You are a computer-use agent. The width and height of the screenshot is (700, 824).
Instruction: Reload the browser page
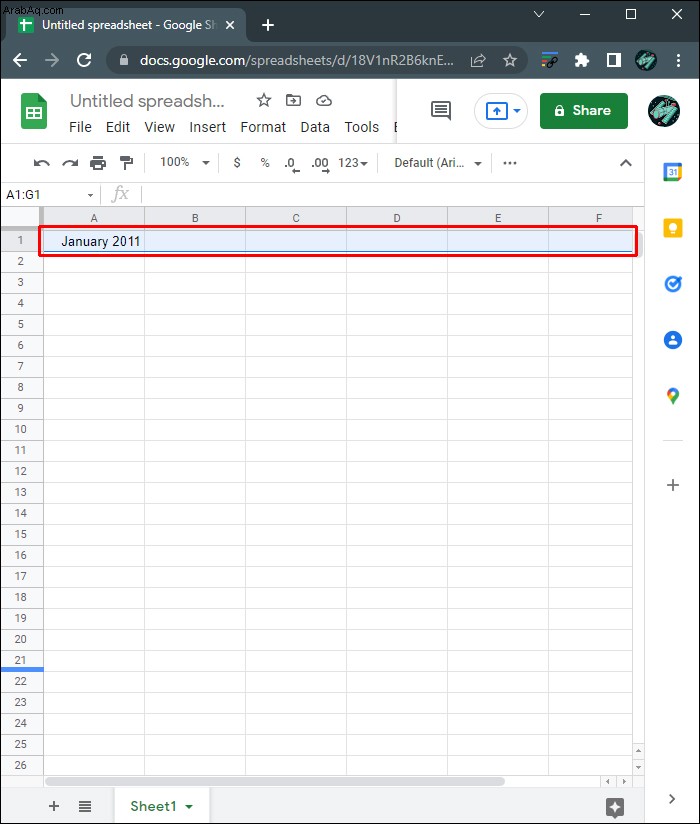click(84, 60)
